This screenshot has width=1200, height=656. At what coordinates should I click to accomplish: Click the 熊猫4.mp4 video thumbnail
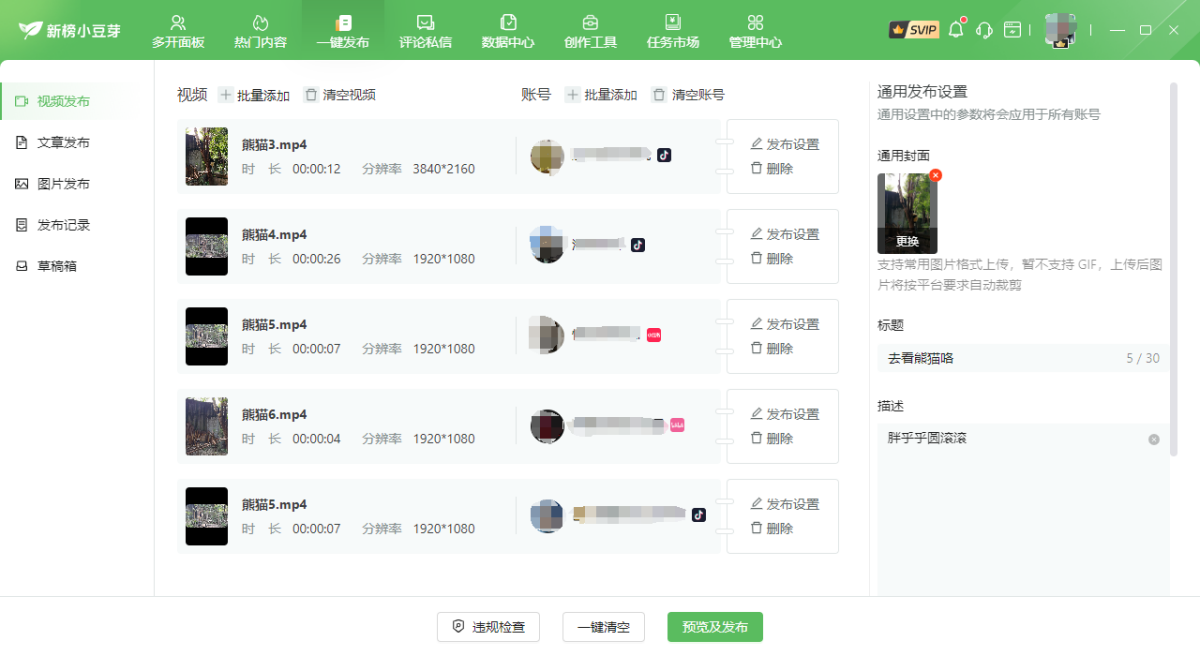click(x=207, y=247)
